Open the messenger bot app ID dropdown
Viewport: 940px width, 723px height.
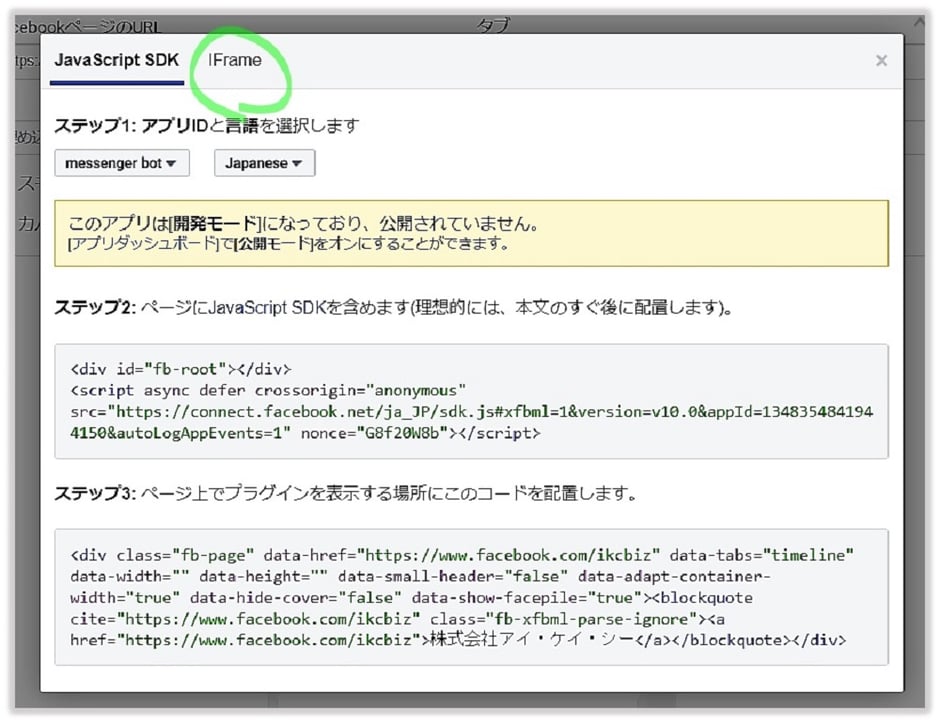point(121,162)
